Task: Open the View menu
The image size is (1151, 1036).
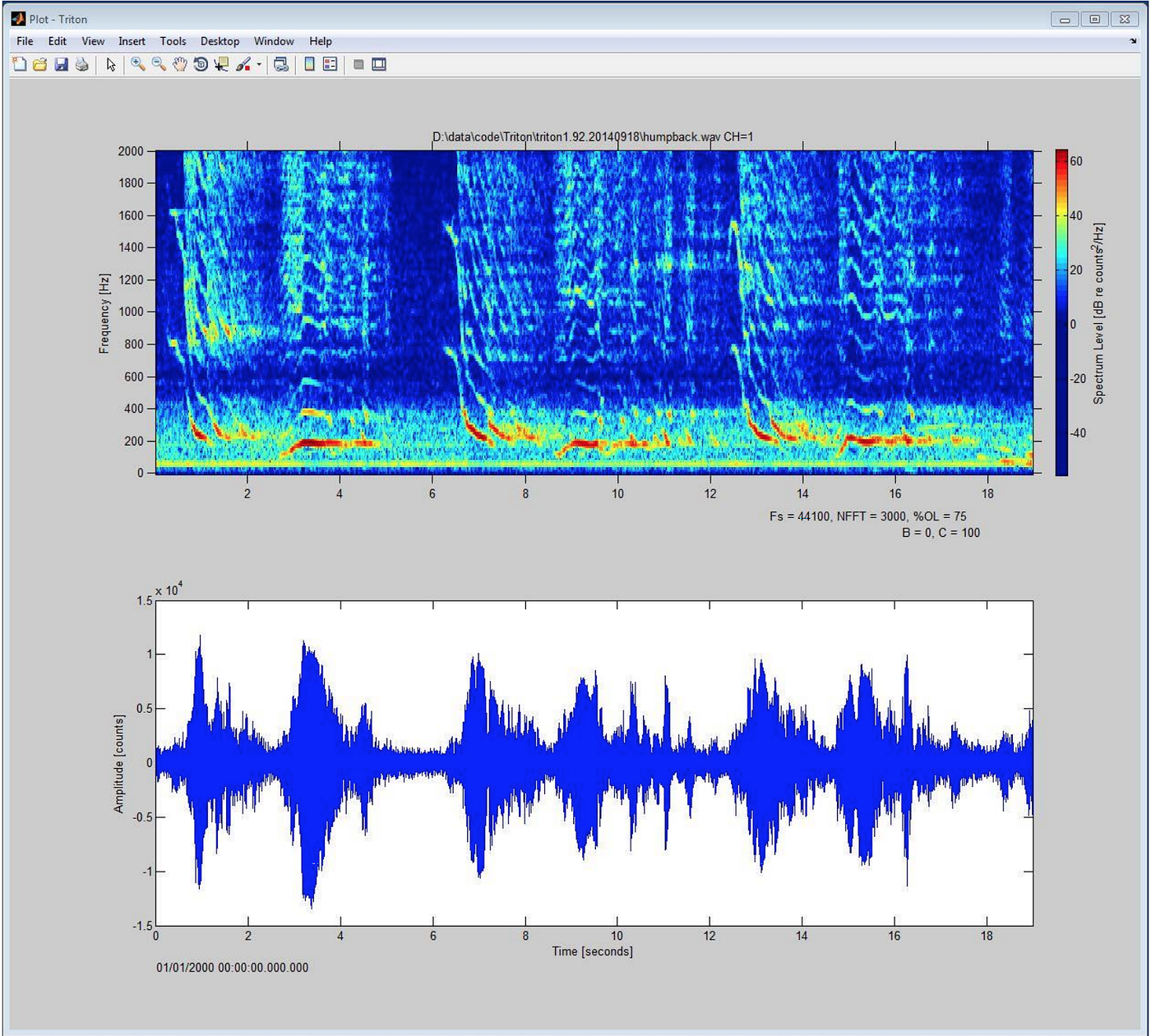Action: coord(93,41)
